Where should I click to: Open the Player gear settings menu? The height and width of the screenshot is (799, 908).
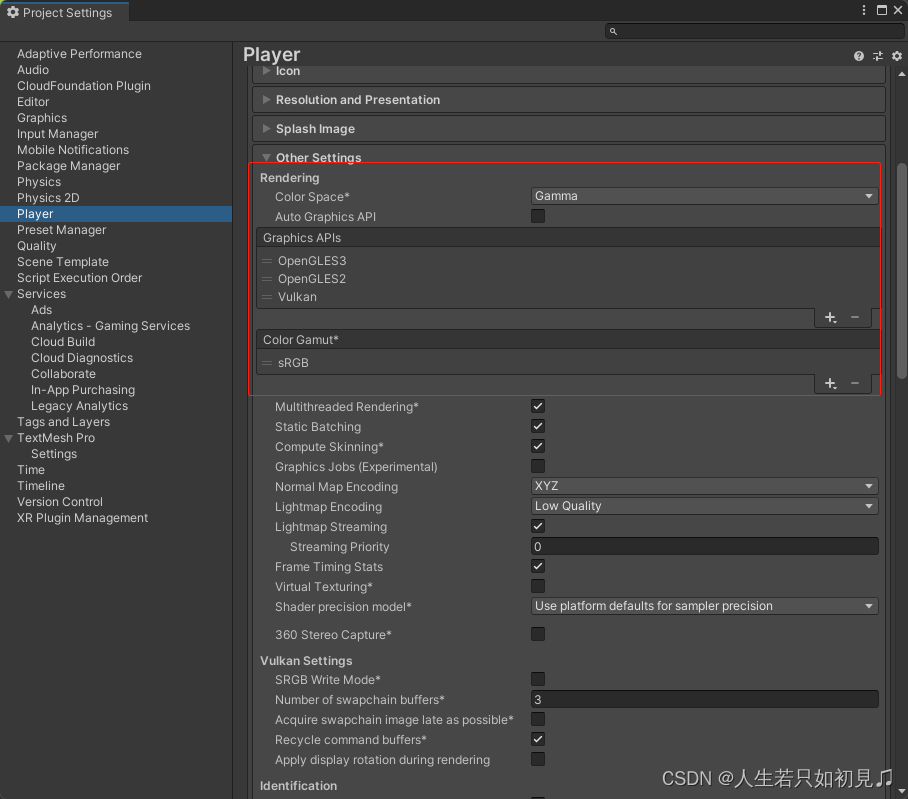[895, 56]
